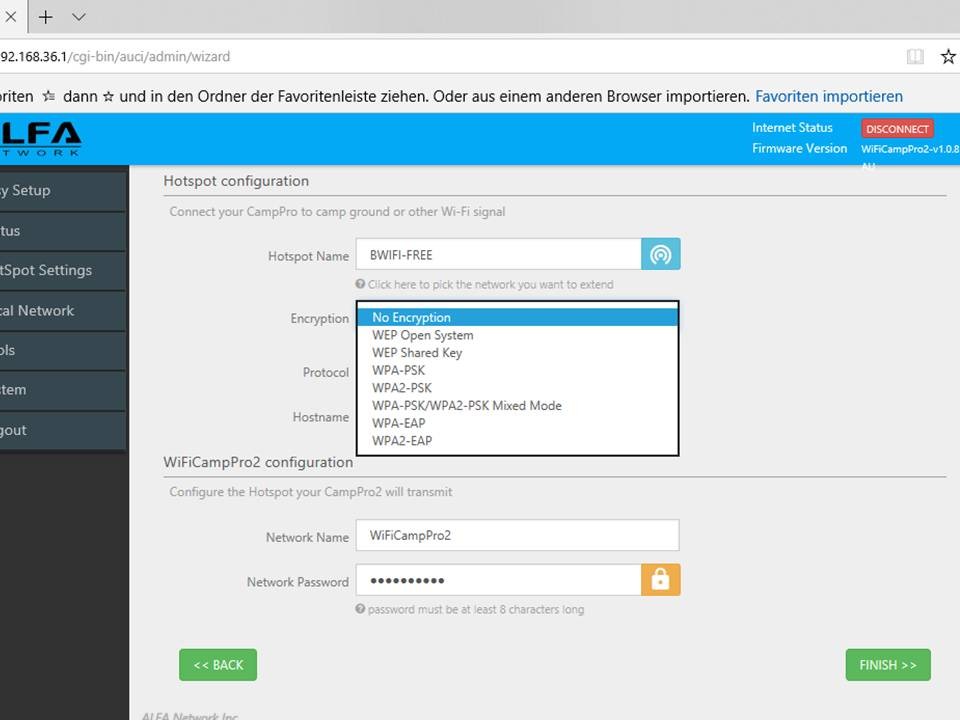This screenshot has width=960, height=720.
Task: Focus the Hotspot Name field
Action: 498,254
